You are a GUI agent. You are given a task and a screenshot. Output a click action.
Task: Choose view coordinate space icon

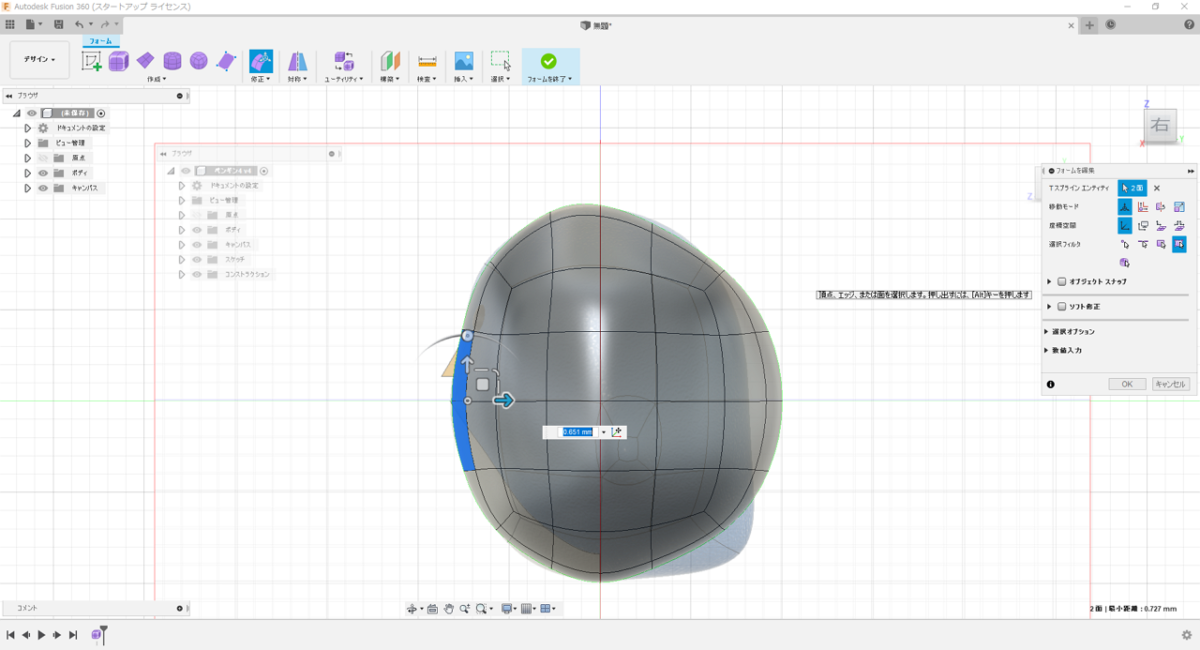click(1142, 225)
